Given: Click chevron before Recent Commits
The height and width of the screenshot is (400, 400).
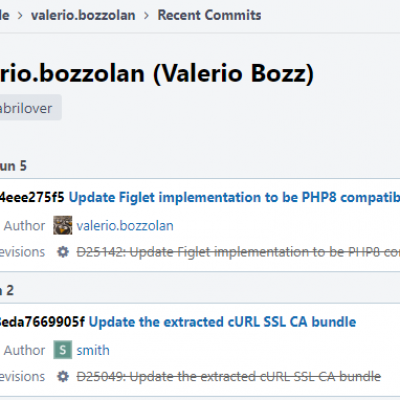Looking at the screenshot, I should [x=146, y=16].
